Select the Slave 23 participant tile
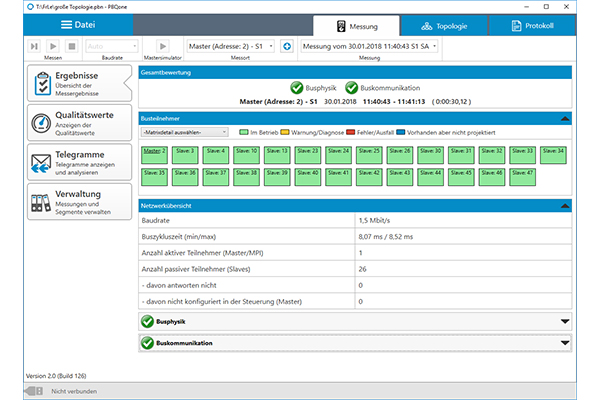Image resolution: width=600 pixels, height=400 pixels. (x=308, y=155)
